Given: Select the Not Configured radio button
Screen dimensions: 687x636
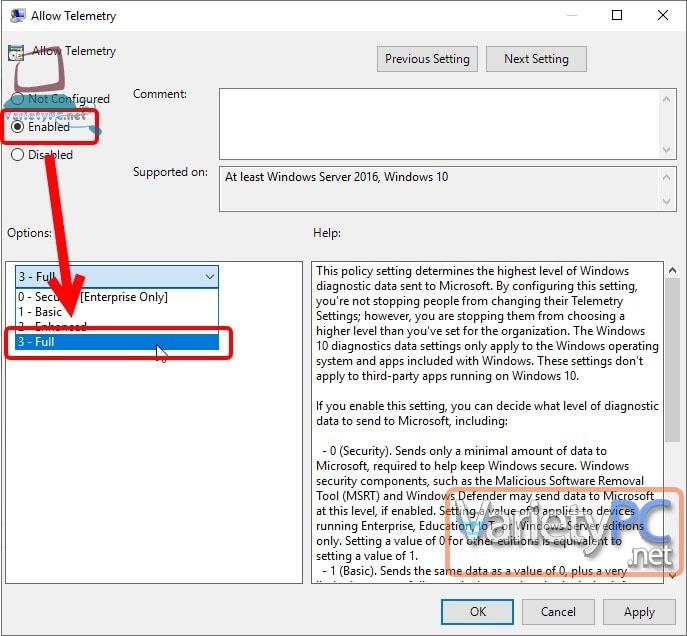Looking at the screenshot, I should [x=17, y=99].
